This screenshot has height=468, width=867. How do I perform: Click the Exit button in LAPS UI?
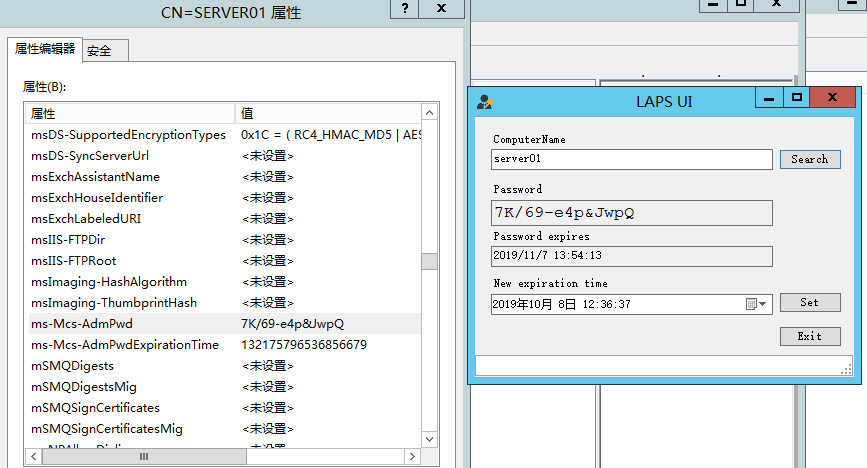[x=810, y=336]
